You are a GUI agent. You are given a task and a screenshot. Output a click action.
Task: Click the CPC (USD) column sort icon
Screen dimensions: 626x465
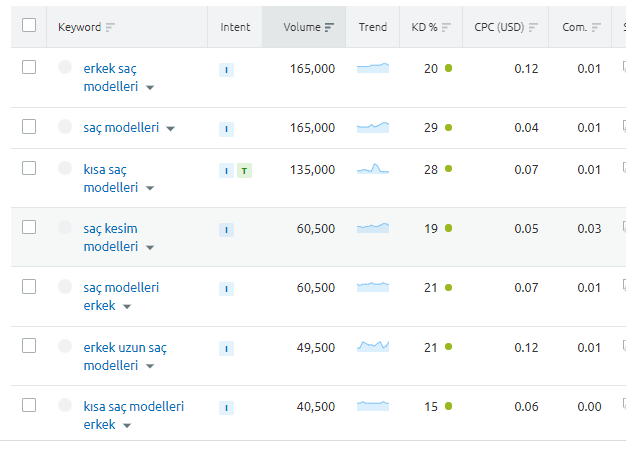point(533,27)
